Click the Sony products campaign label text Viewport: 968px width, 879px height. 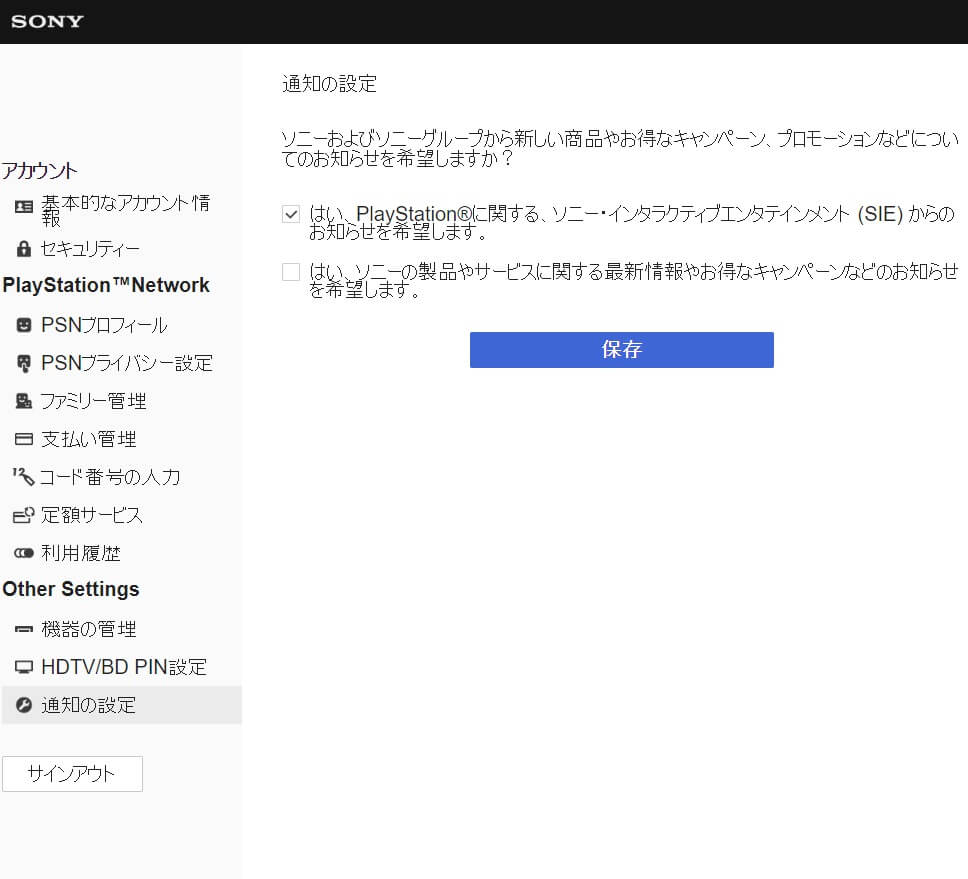coord(633,280)
